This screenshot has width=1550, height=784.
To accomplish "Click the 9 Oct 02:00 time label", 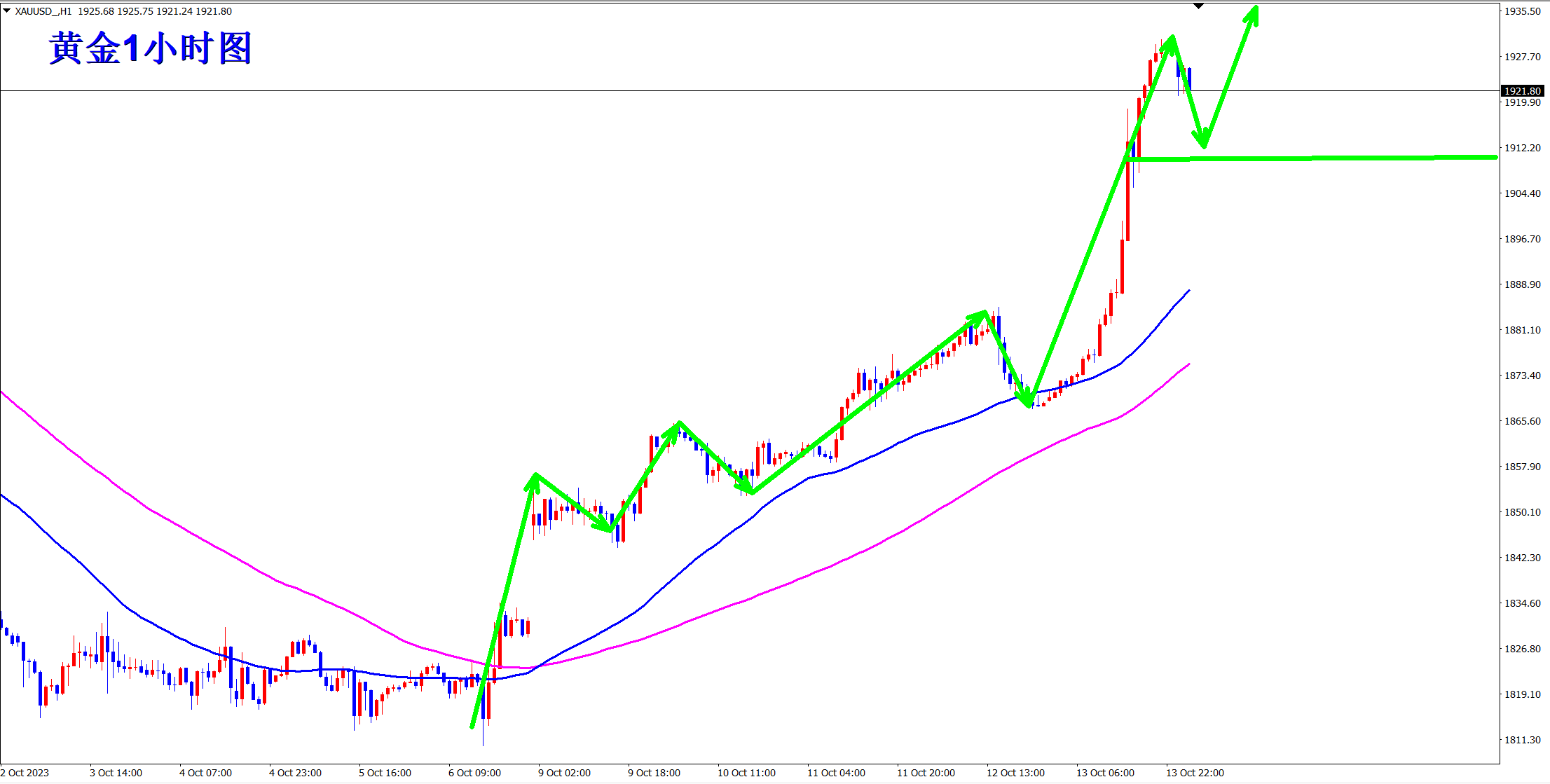I will (x=564, y=773).
